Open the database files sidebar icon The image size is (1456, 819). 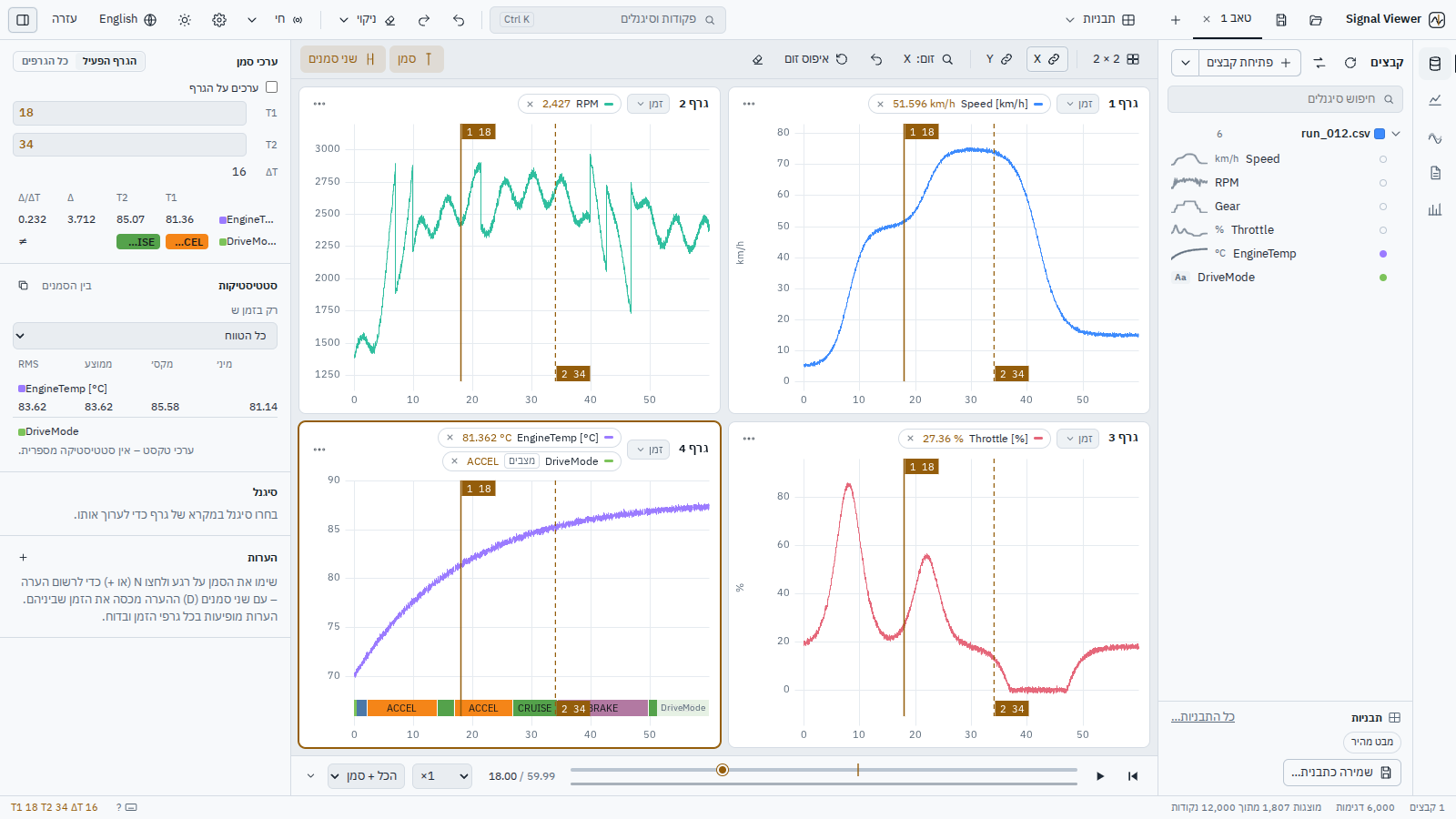(1435, 64)
